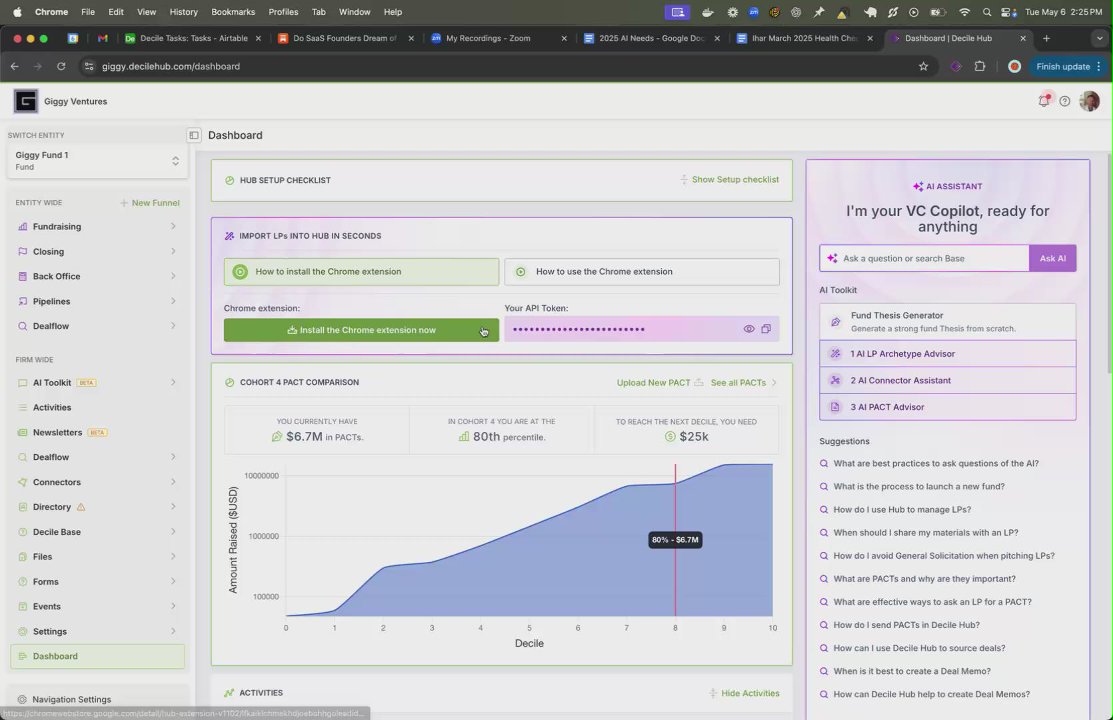Click the red 80% marker on chart
The image size is (1113, 720).
[675, 540]
